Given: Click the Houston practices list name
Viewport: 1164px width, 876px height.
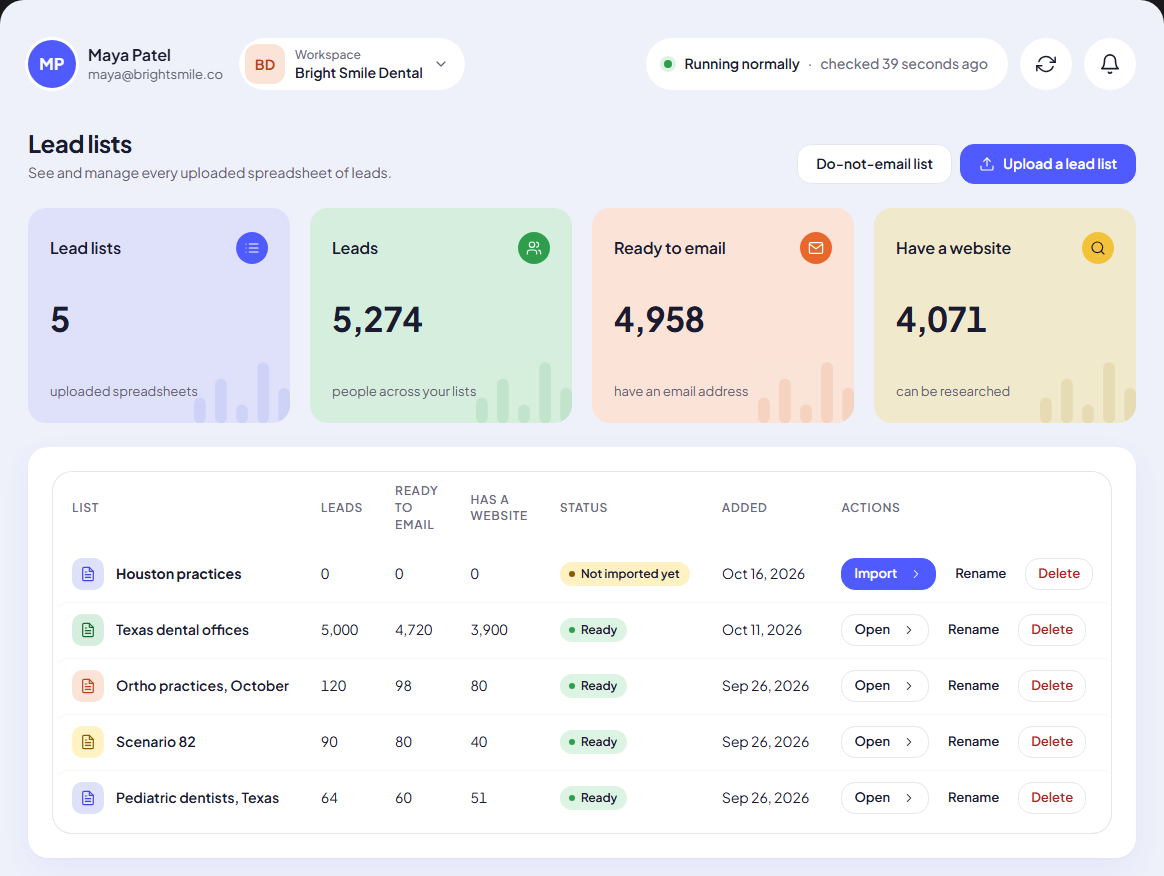Looking at the screenshot, I should click(x=178, y=574).
